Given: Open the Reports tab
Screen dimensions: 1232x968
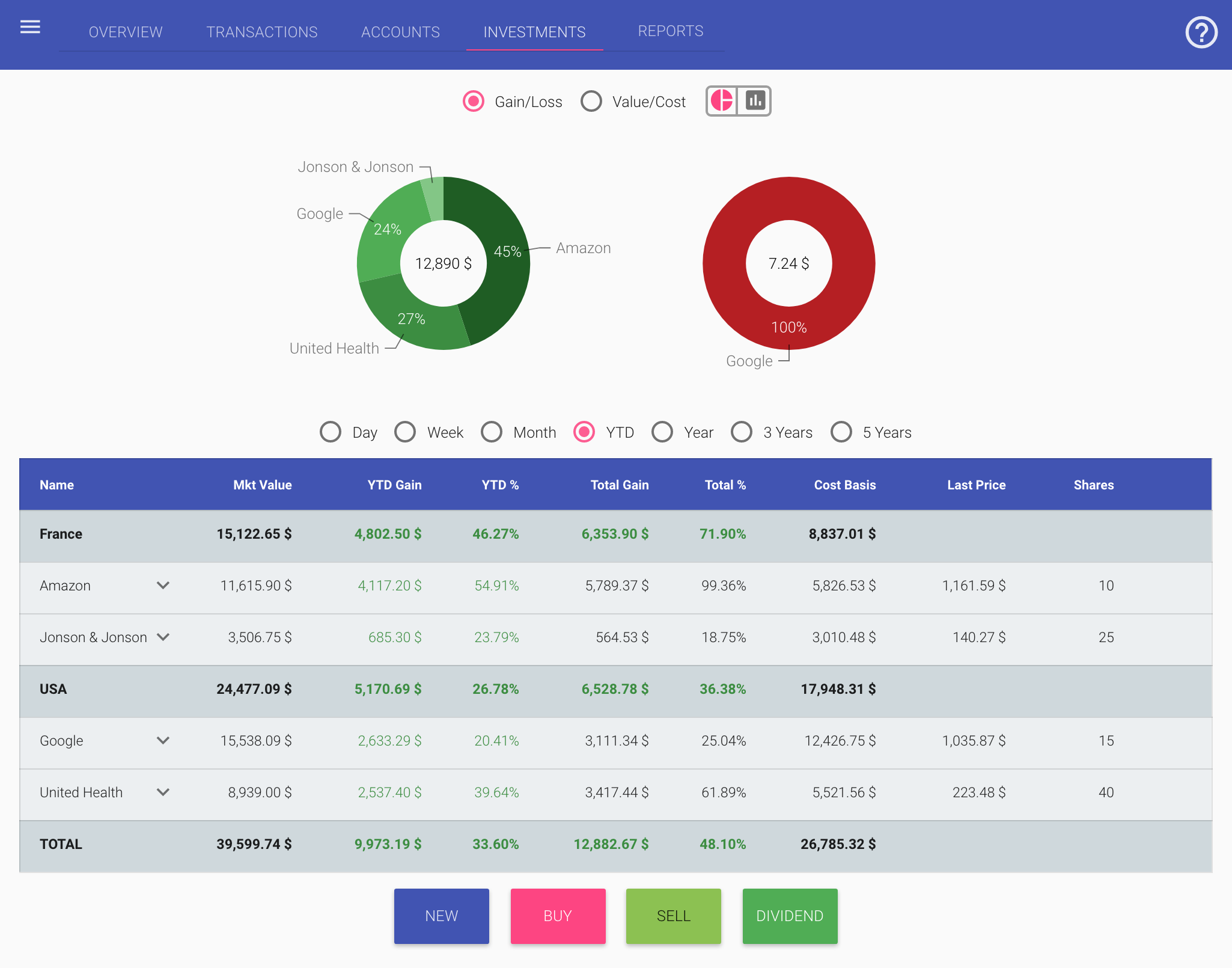Looking at the screenshot, I should [x=671, y=32].
